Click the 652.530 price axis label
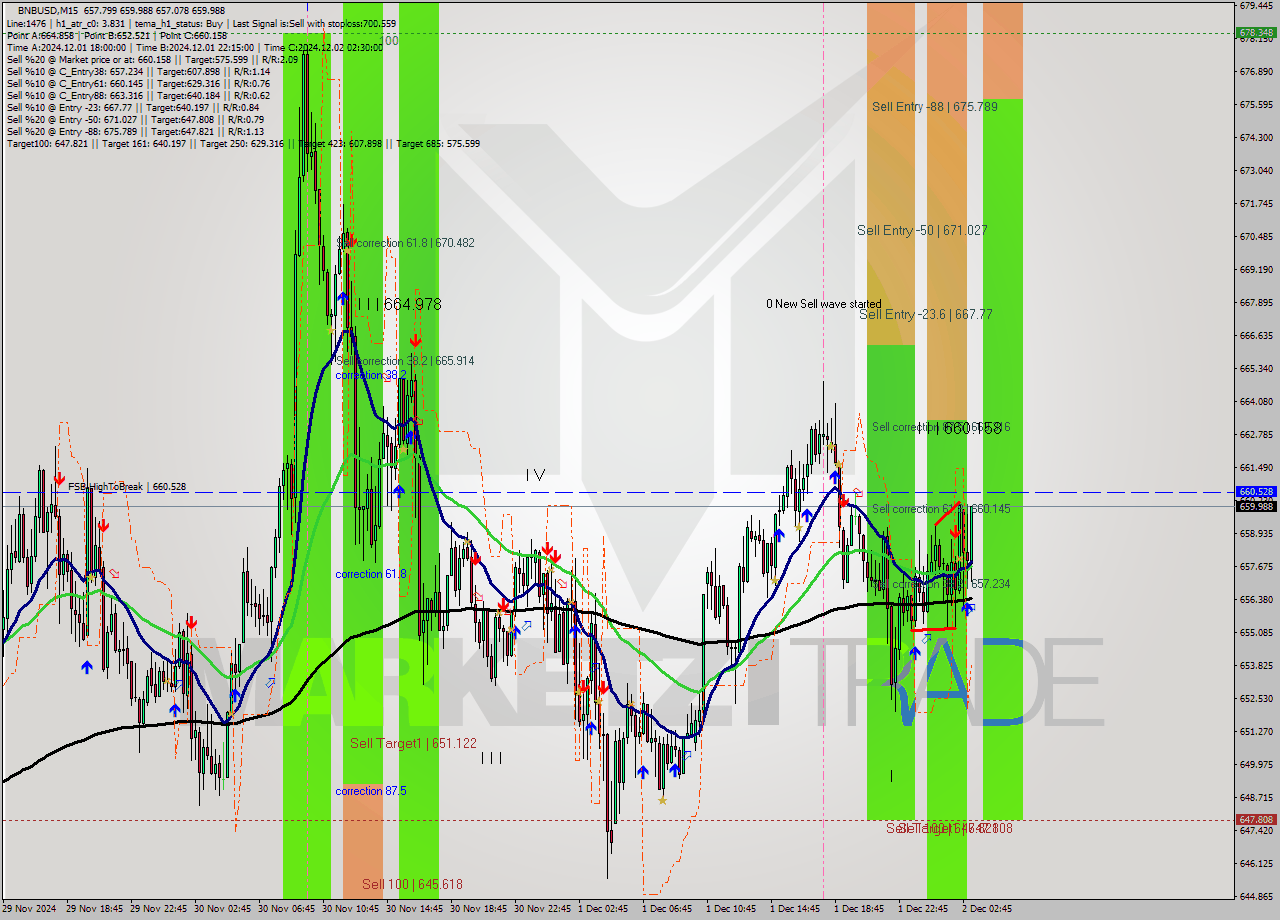Screen dimensions: 1280x920 click(1256, 698)
